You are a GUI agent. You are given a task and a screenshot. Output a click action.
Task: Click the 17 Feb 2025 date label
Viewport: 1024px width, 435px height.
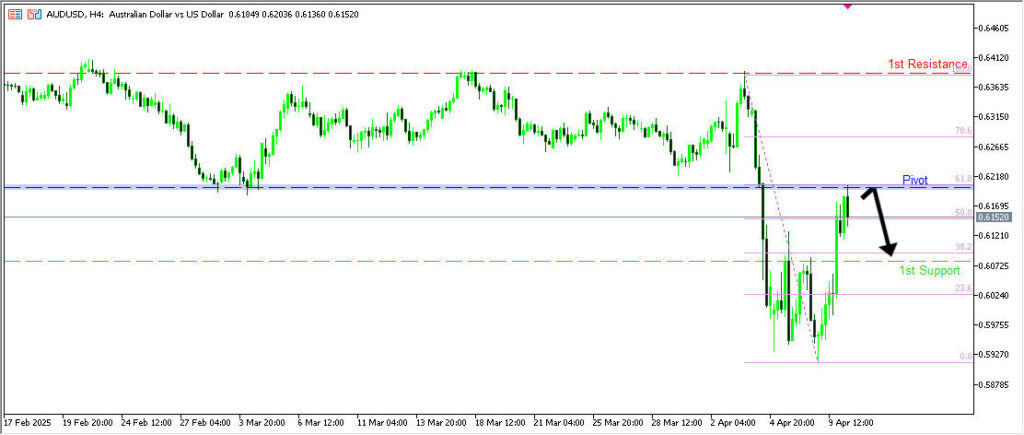28,422
